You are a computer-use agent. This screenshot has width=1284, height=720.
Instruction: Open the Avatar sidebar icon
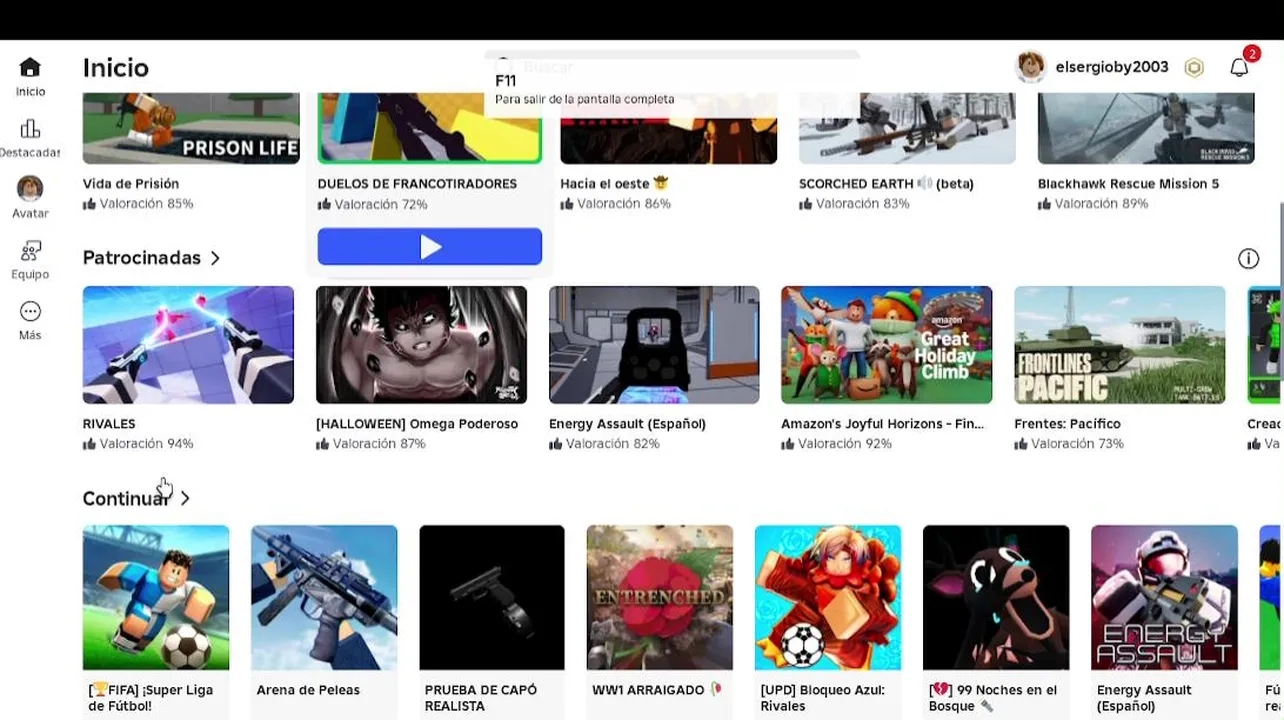point(30,188)
